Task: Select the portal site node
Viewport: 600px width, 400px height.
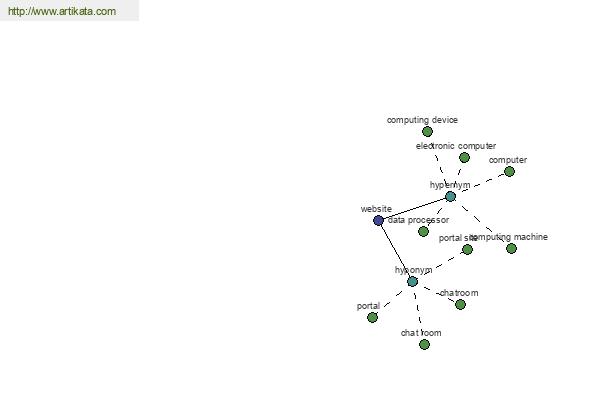Action: [467, 250]
